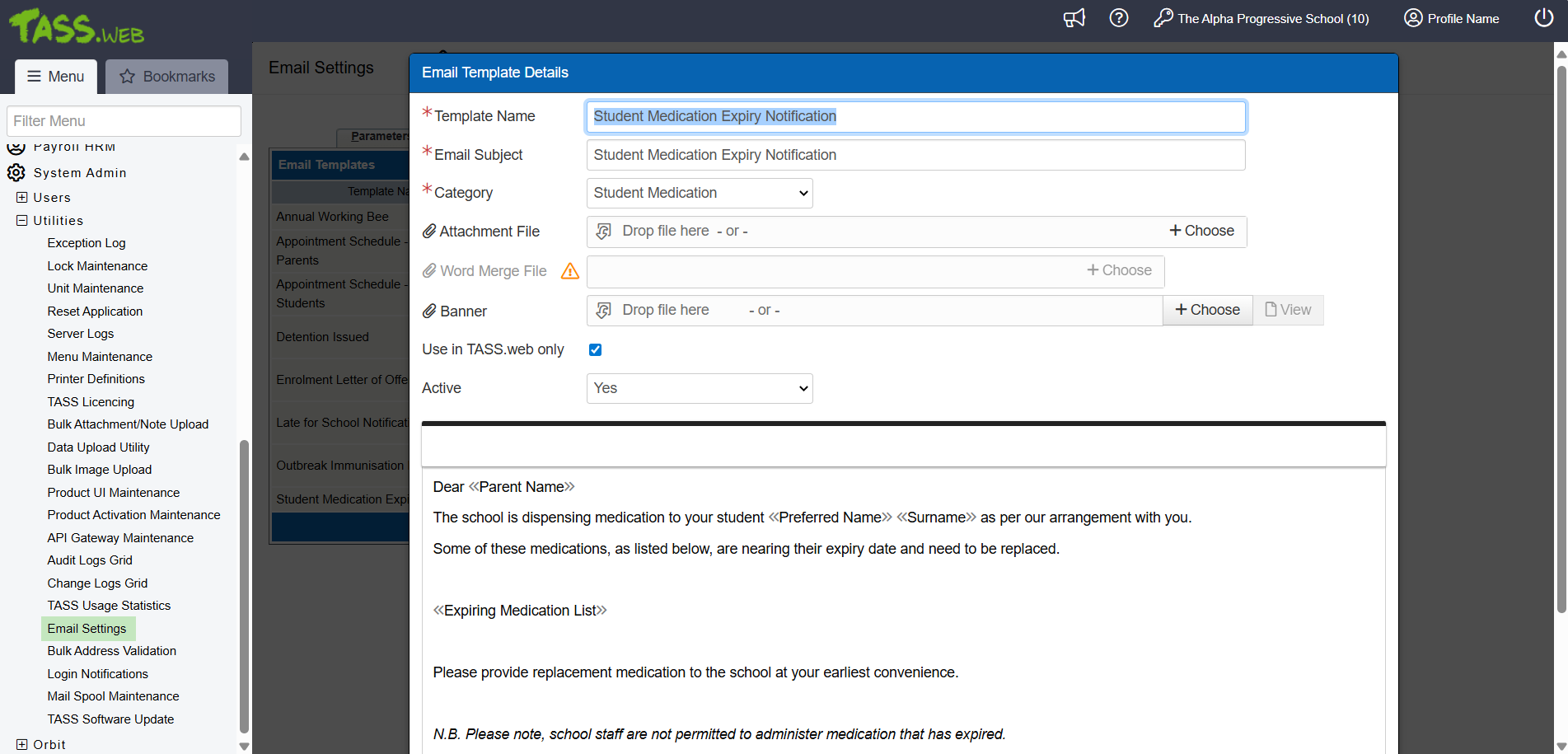Viewport: 1568px width, 754px height.
Task: Uncheck the Use in TASS.web only checkbox
Action: pyautogui.click(x=595, y=350)
